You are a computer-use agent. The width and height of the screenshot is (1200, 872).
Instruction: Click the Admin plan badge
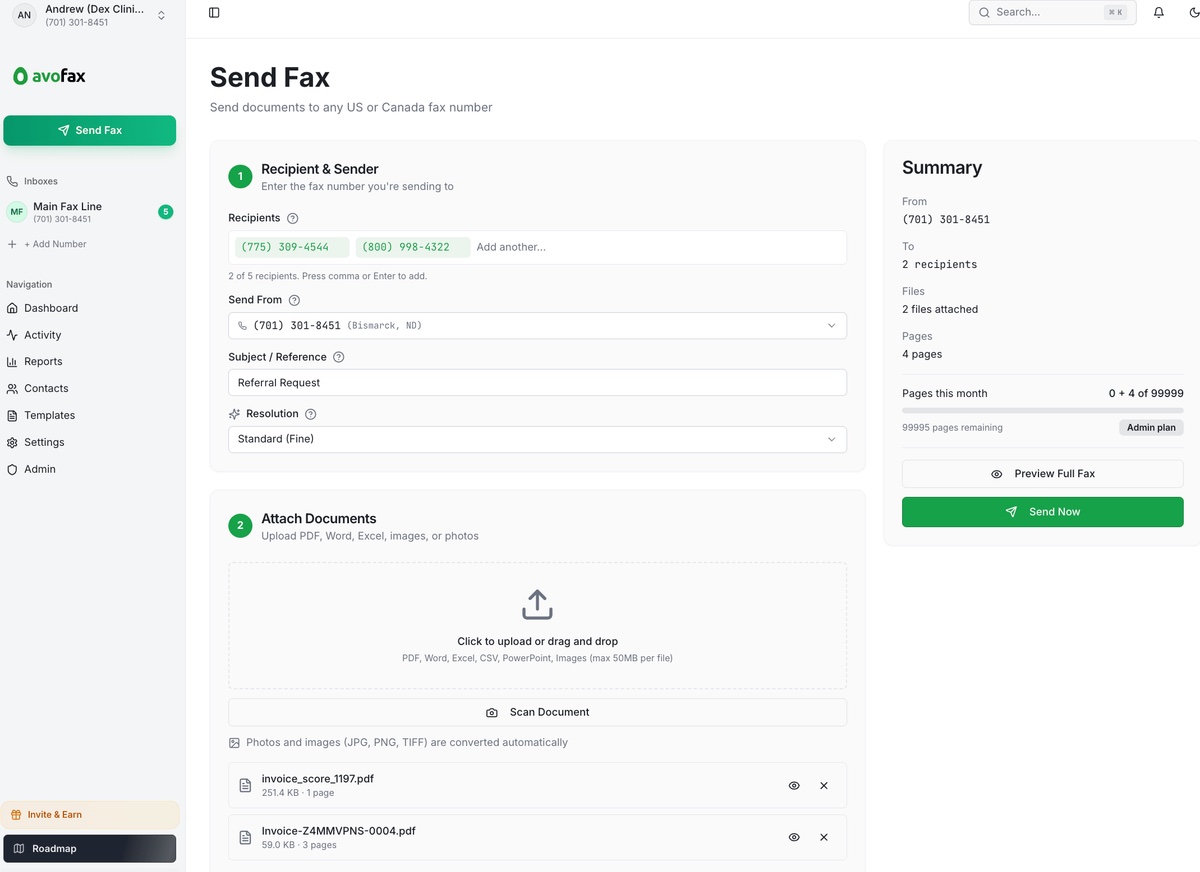tap(1151, 427)
